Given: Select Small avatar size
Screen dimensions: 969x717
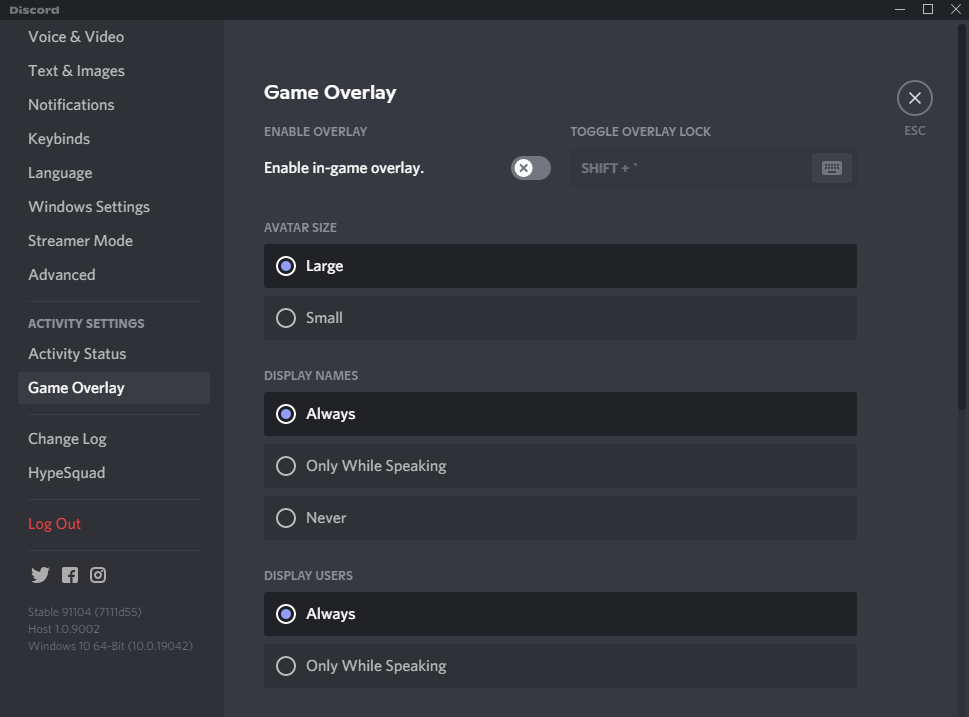Looking at the screenshot, I should point(286,318).
